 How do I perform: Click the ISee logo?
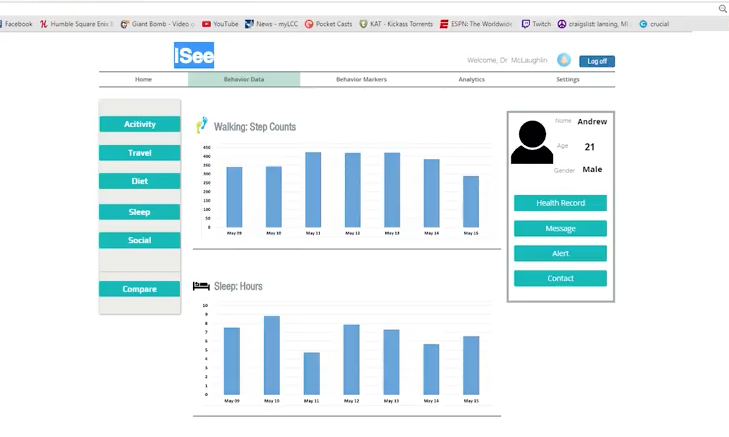tap(194, 56)
